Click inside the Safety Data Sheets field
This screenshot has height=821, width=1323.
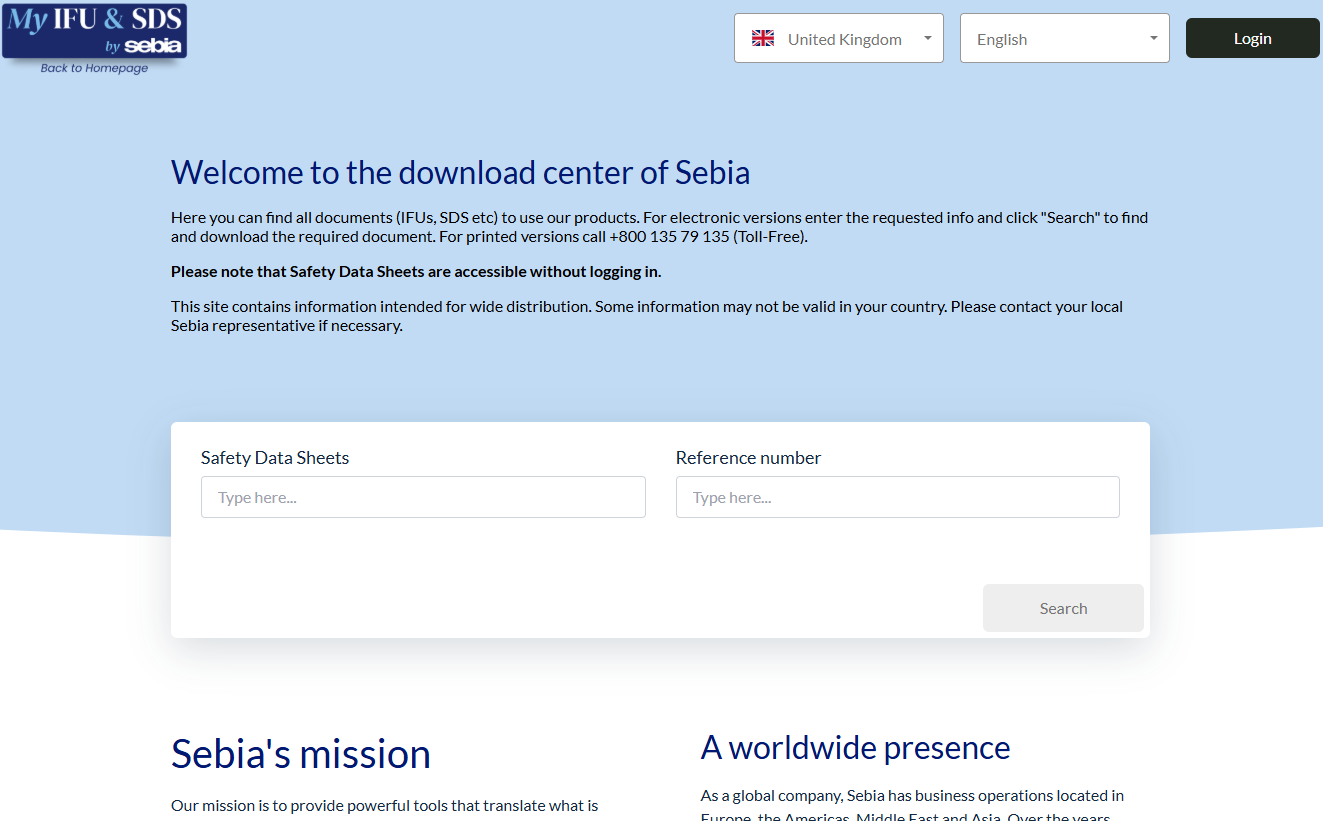(x=423, y=496)
